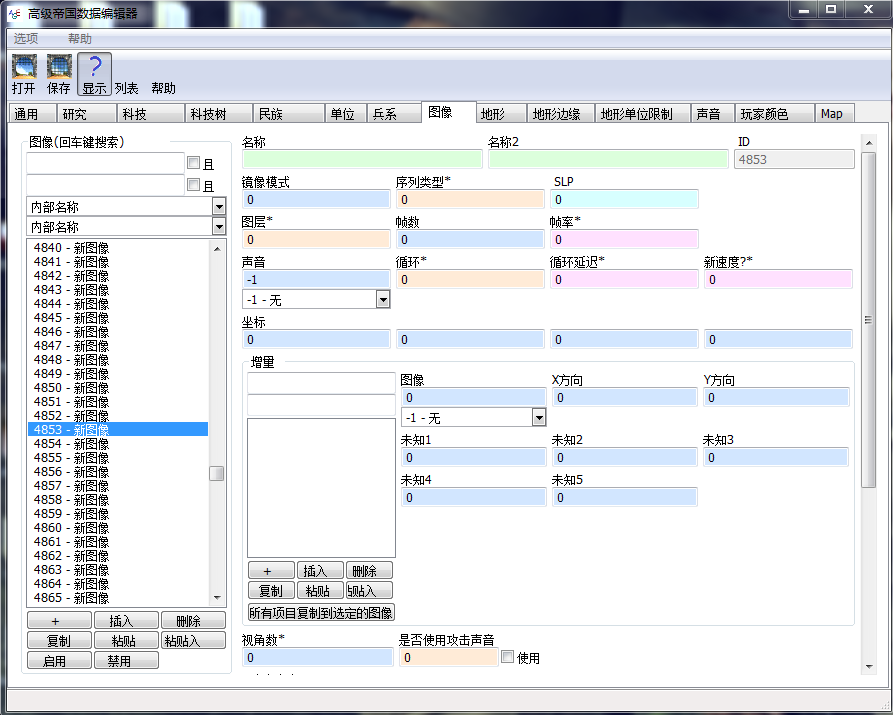Switch to the 单位 tab
The image size is (893, 715).
coord(342,114)
